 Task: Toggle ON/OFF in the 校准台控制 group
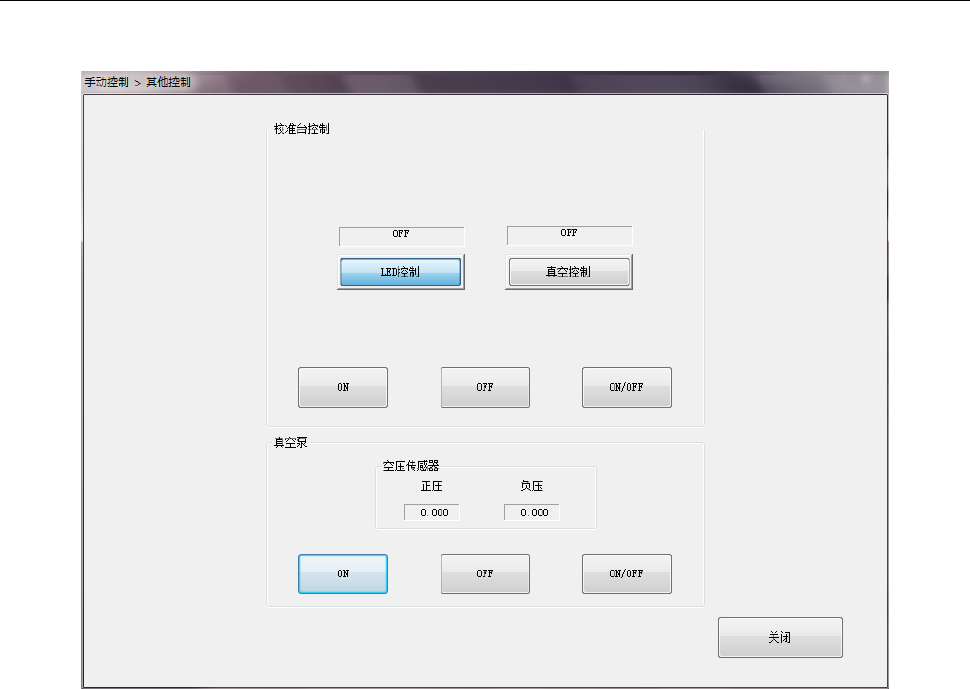(627, 387)
